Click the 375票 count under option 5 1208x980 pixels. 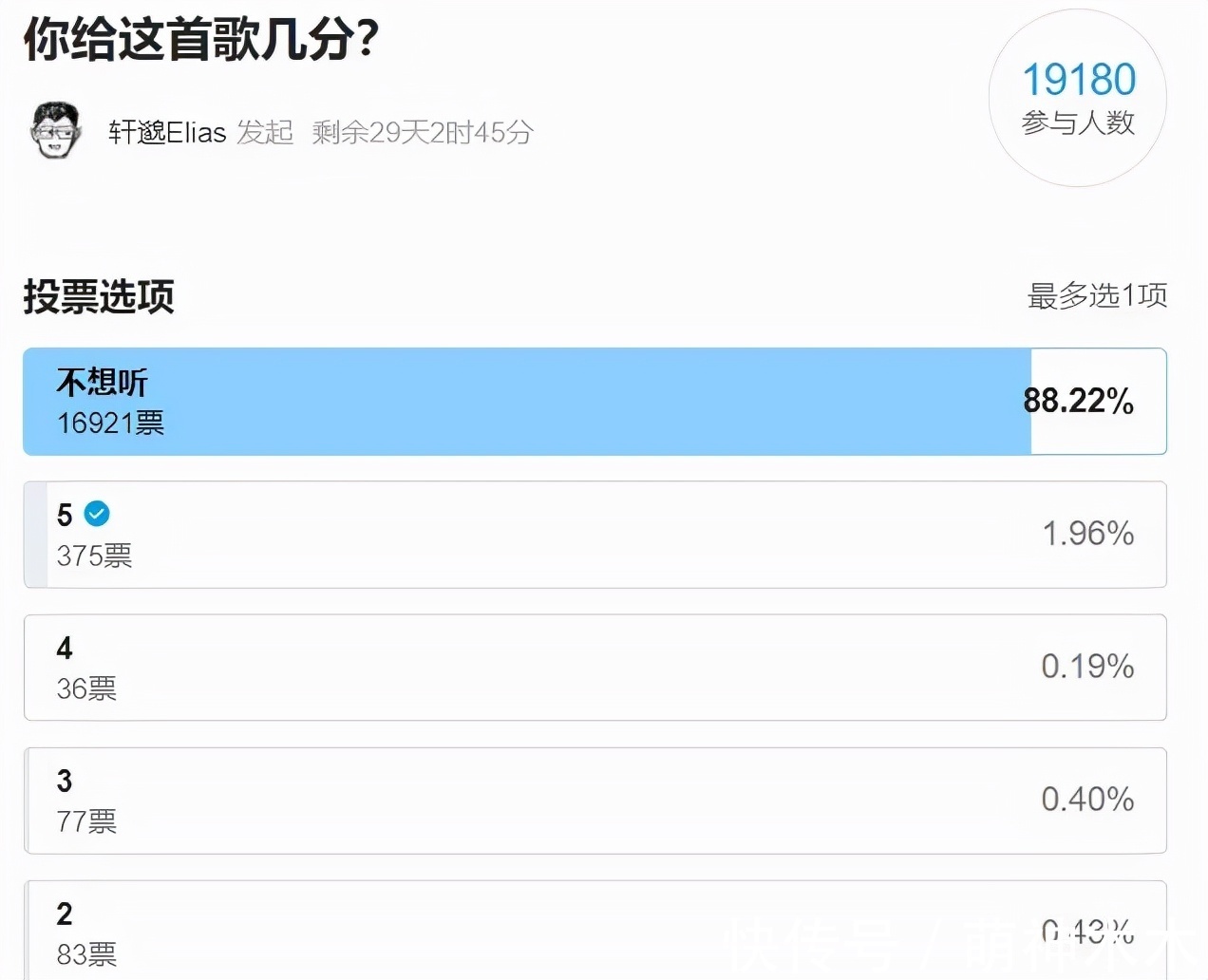pos(94,556)
